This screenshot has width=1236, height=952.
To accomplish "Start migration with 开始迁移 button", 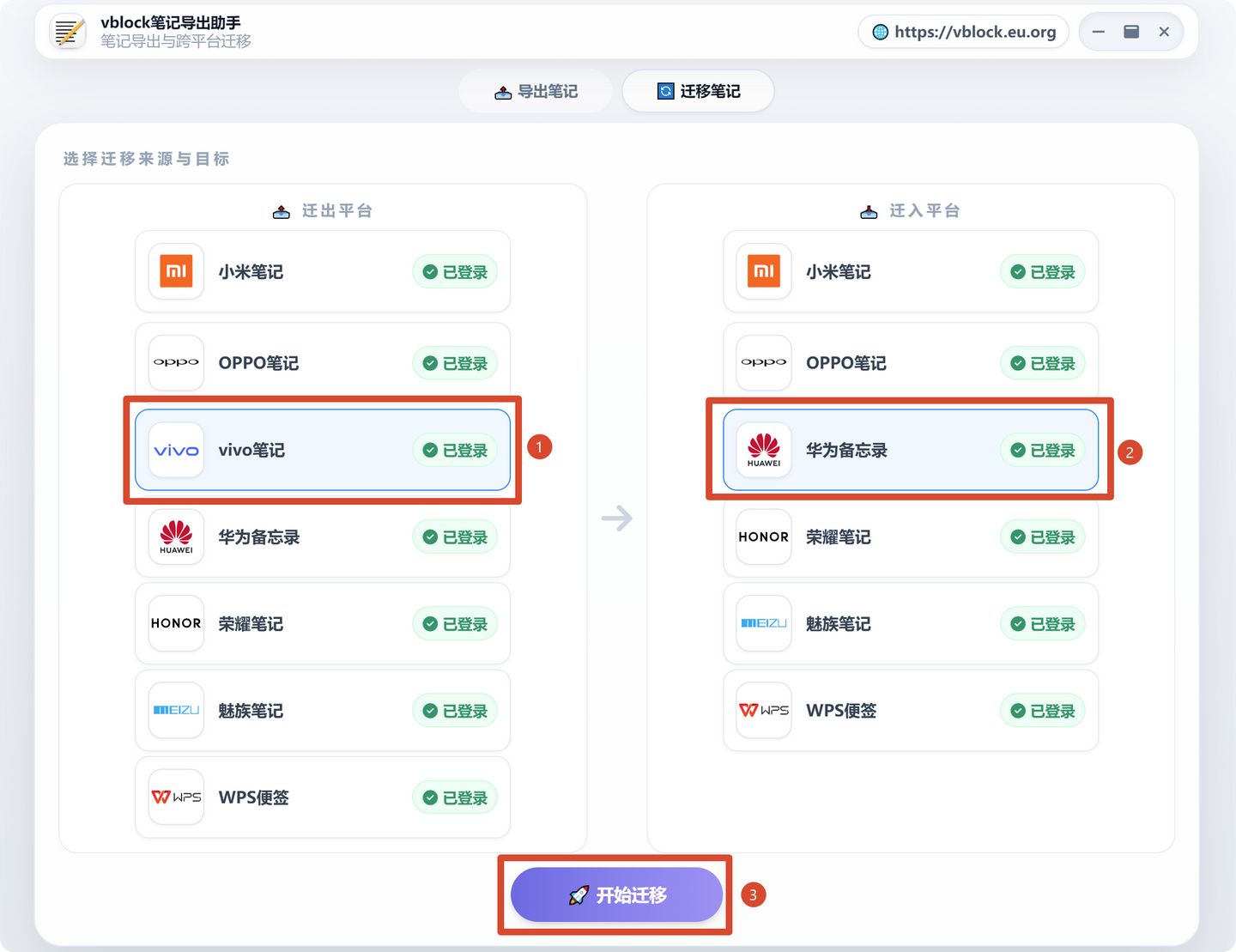I will point(616,894).
